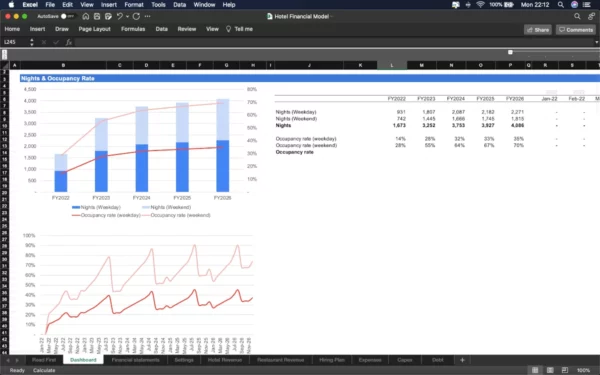Click into the formula bar input
The image size is (600, 375).
coord(333,42)
